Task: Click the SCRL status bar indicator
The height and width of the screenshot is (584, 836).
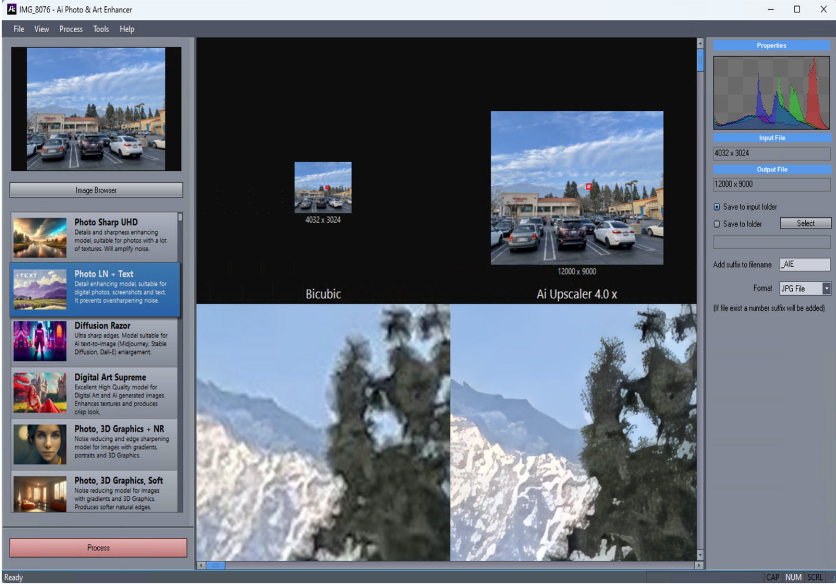Action: [x=815, y=577]
